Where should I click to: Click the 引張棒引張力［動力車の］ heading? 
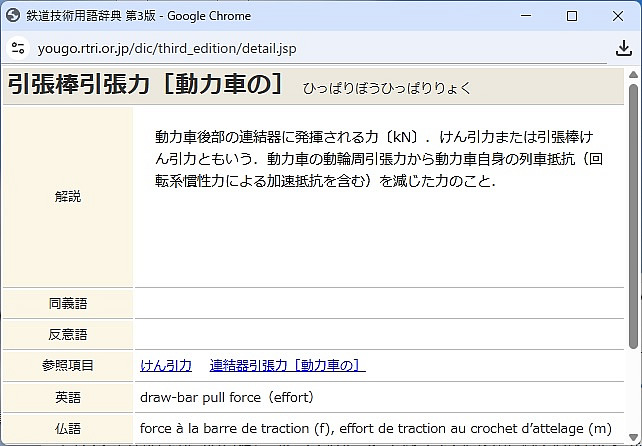coord(147,85)
